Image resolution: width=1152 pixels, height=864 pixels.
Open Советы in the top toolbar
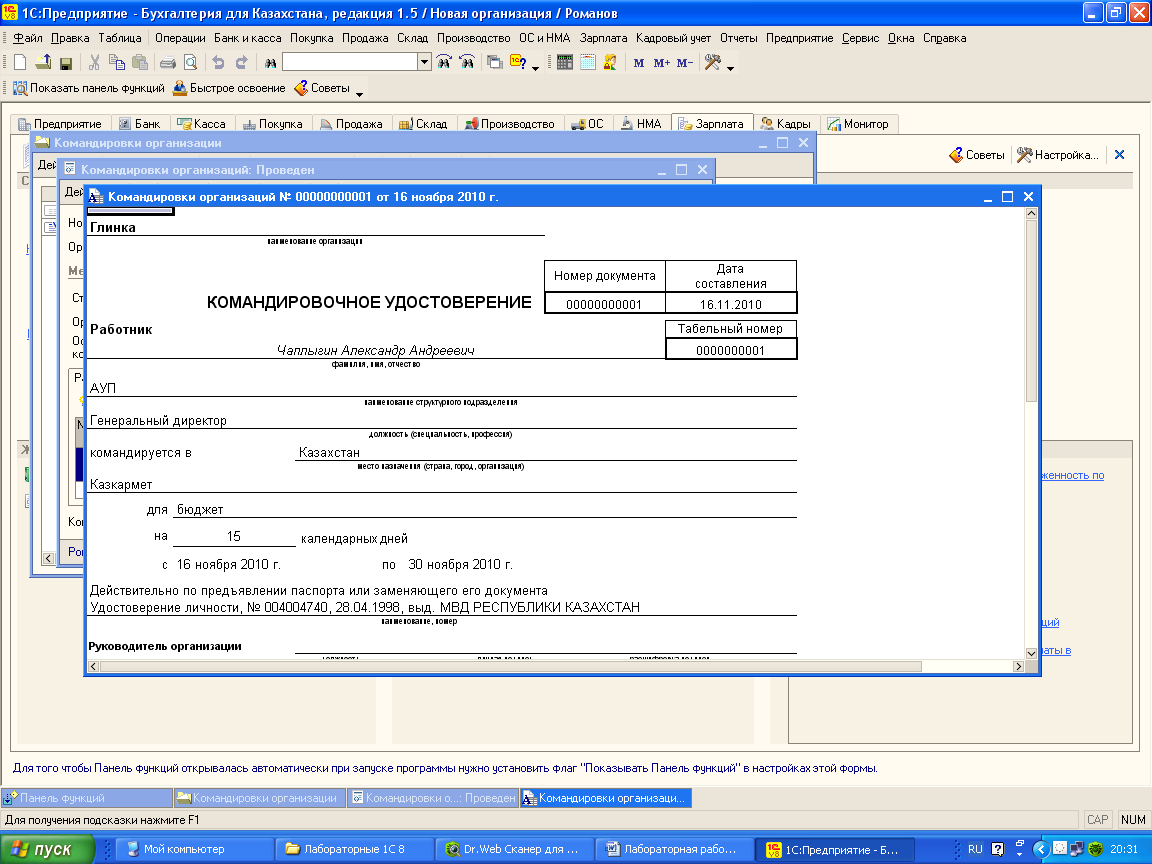[322, 88]
